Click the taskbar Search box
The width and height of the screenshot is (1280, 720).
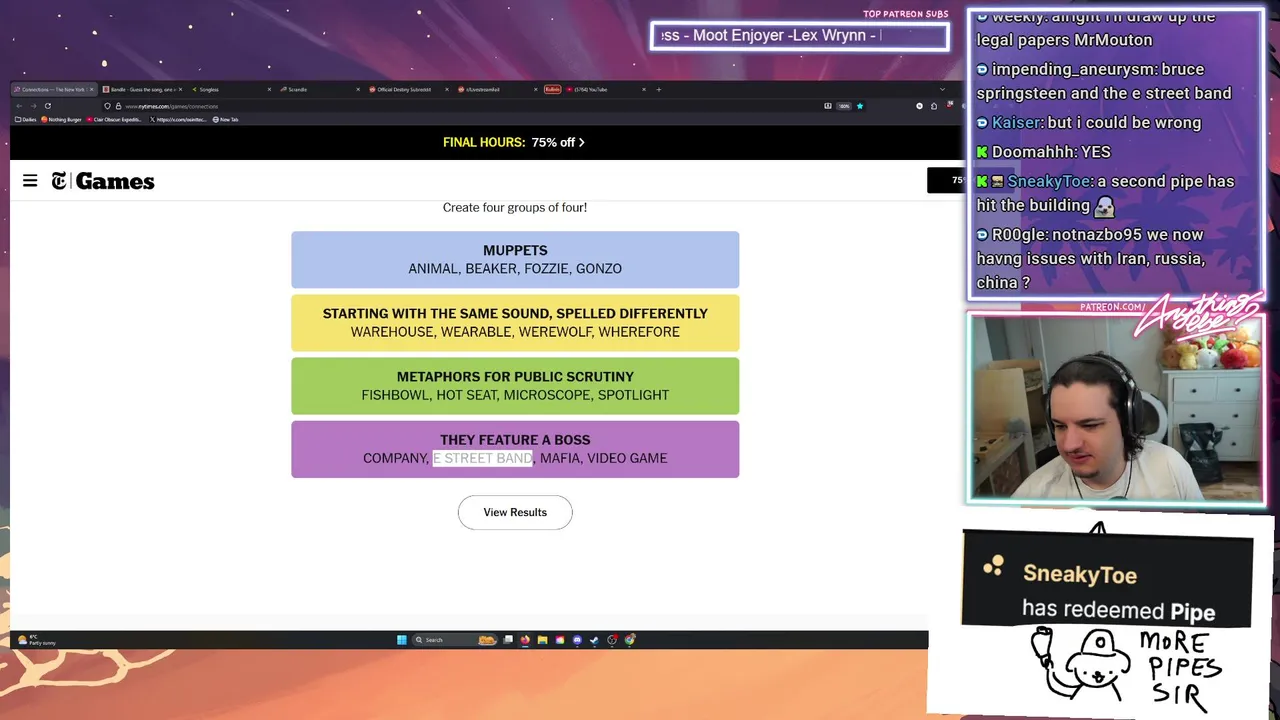pyautogui.click(x=454, y=640)
